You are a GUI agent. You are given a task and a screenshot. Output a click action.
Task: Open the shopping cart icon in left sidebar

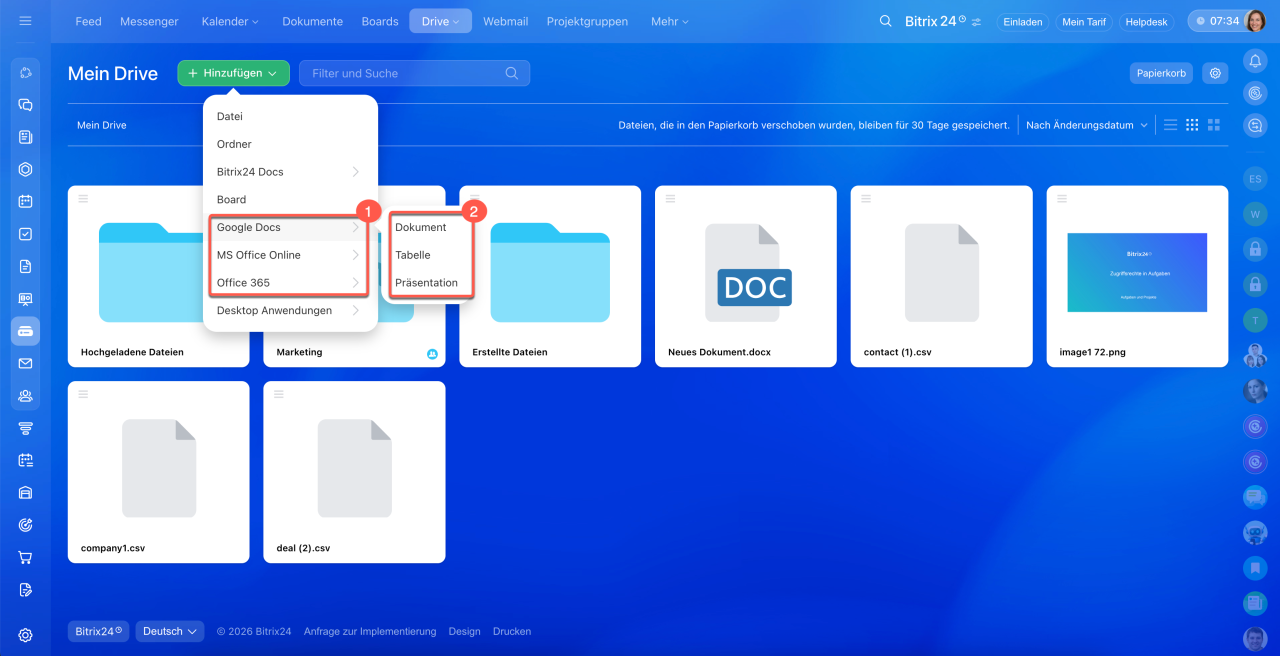click(26, 557)
